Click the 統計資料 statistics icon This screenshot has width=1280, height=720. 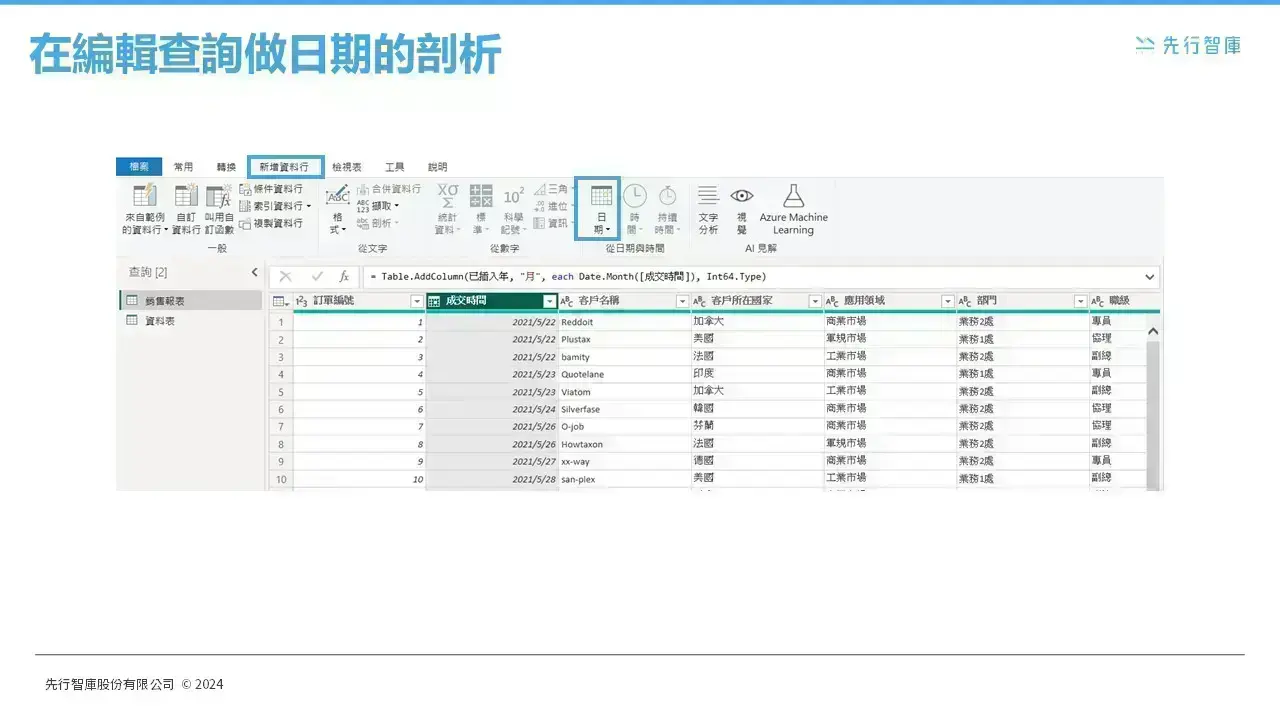click(448, 195)
